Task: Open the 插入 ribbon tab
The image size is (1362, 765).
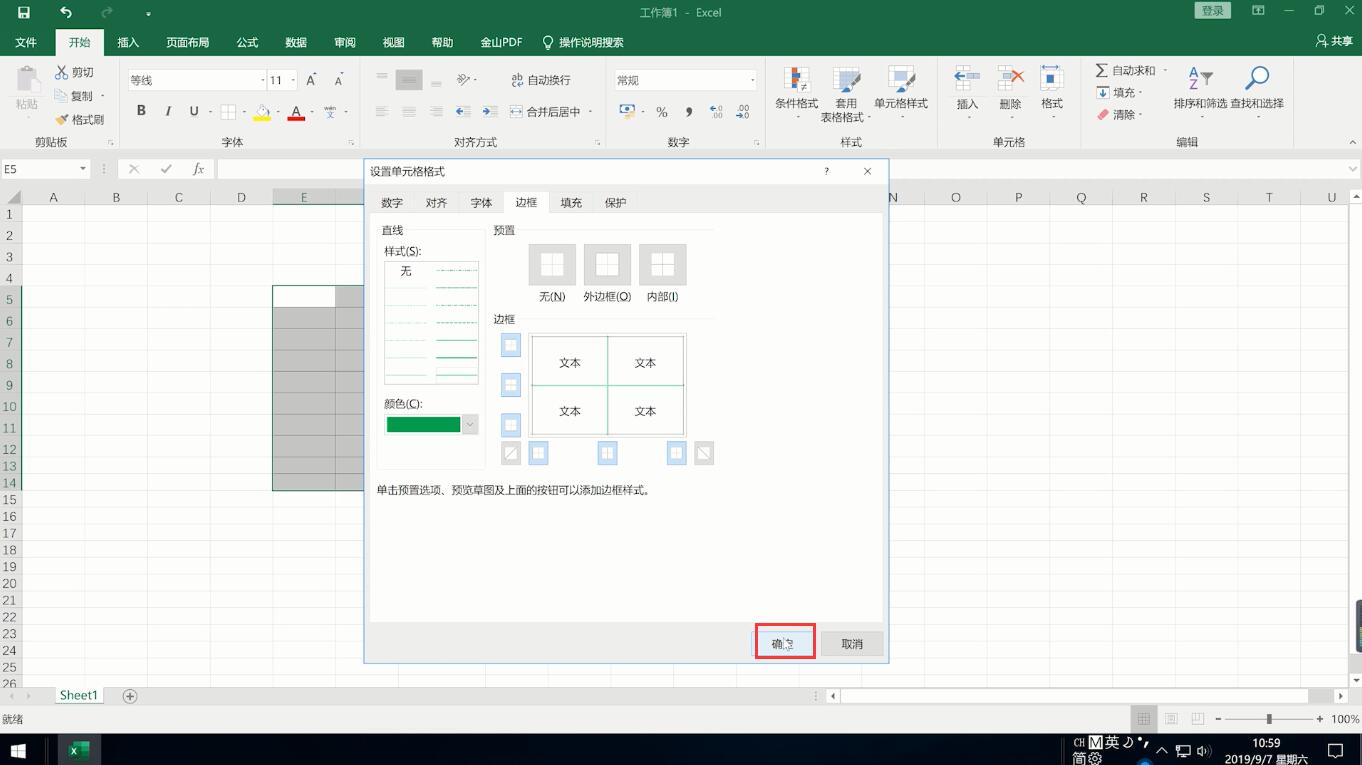Action: (x=128, y=42)
